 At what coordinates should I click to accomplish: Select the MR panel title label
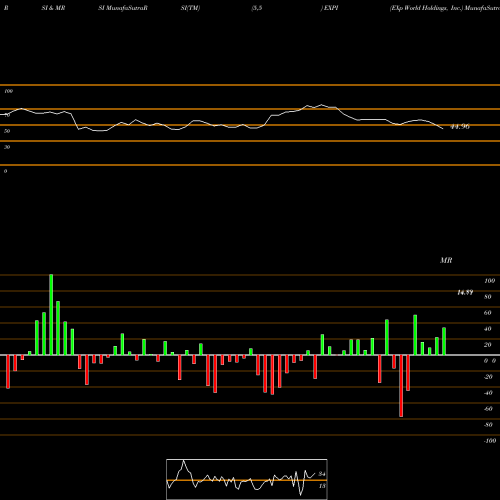pyautogui.click(x=446, y=260)
